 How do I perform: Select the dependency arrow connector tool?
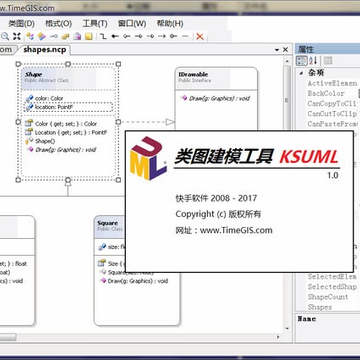coord(162,36)
